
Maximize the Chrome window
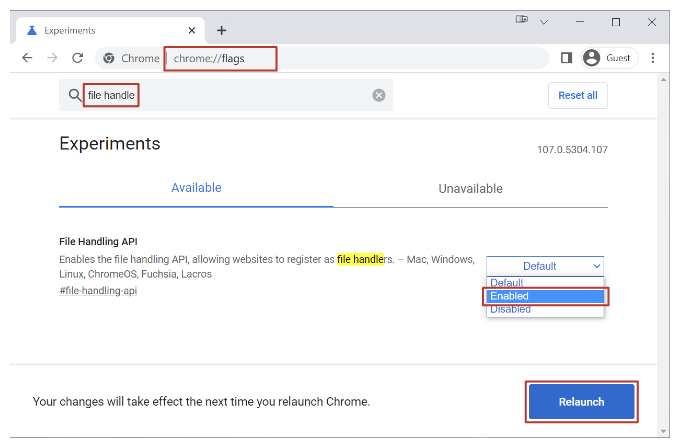(x=616, y=22)
